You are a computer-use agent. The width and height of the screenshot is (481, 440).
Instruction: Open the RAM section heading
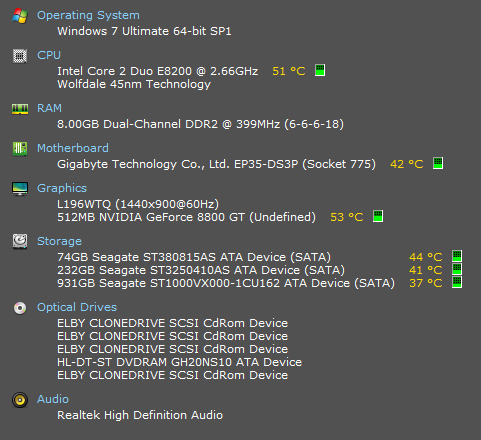49,108
